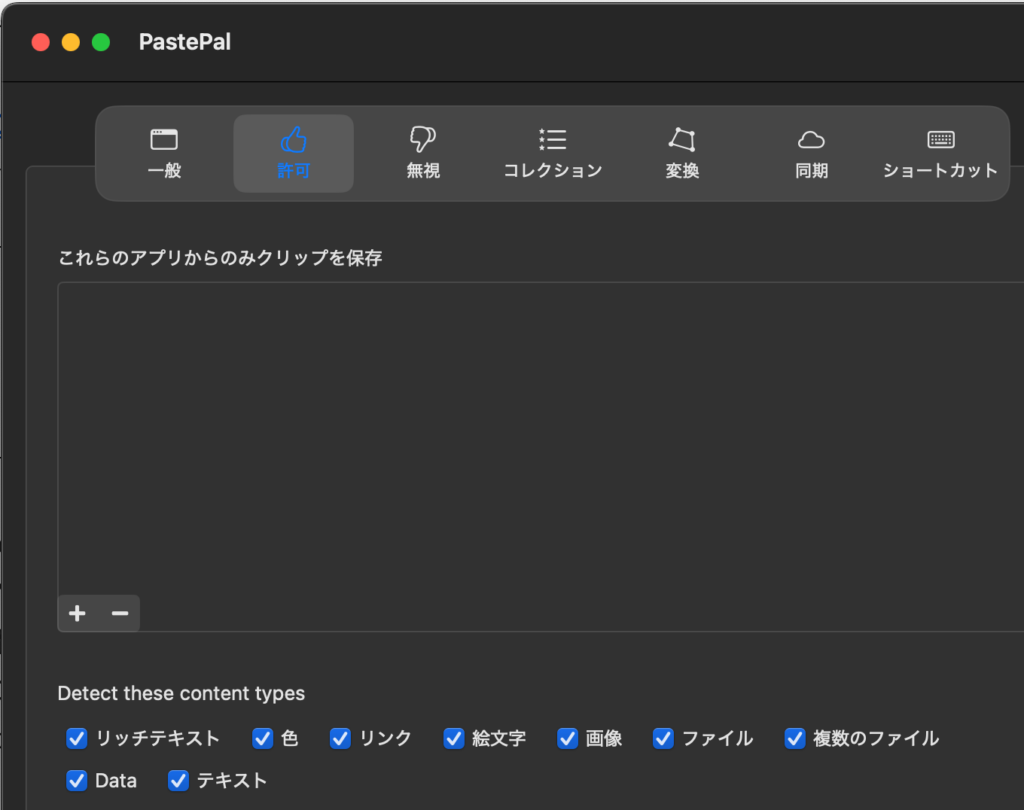
Task: Open the 変換 transform icon
Action: click(682, 140)
